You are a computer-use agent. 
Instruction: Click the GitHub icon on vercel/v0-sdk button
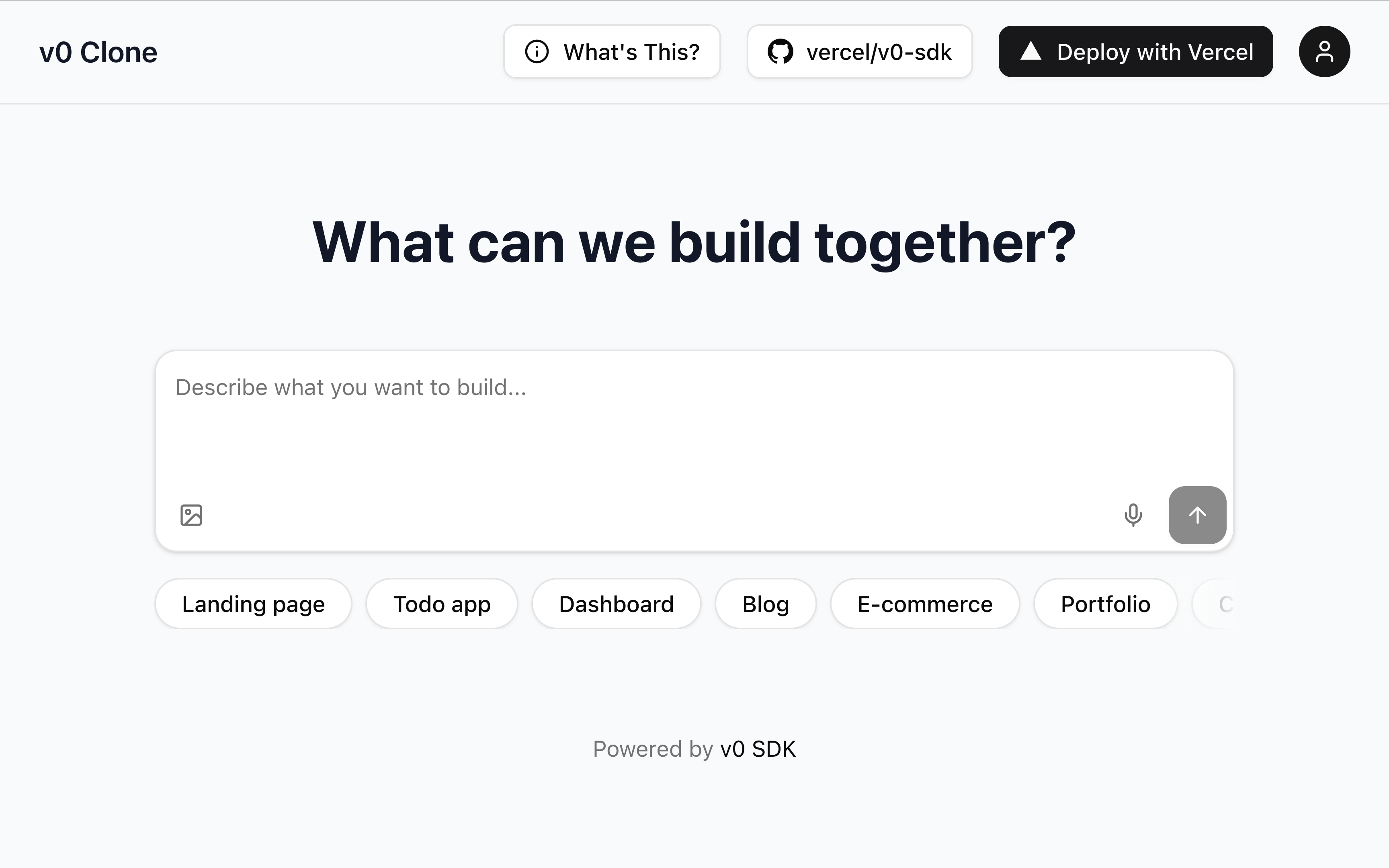tap(781, 52)
